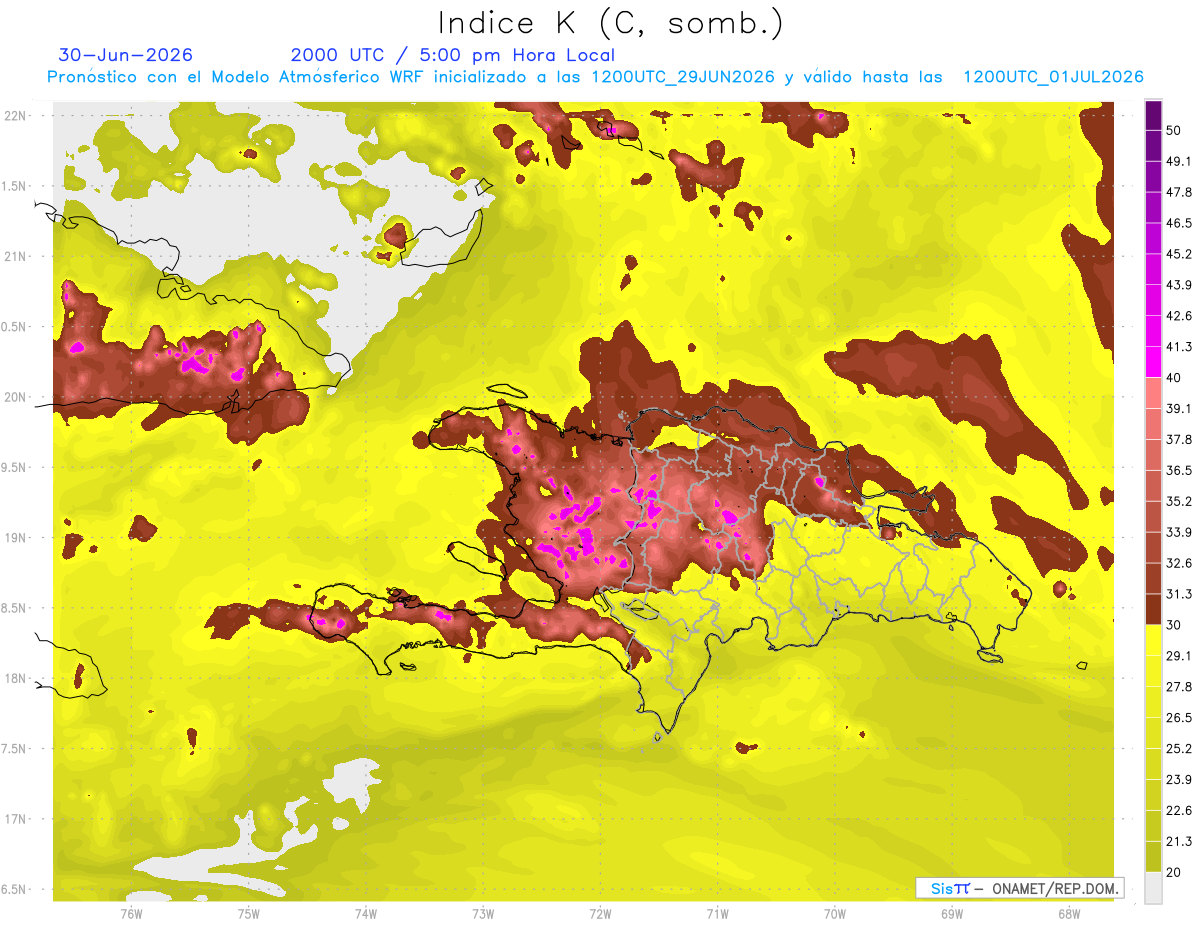Click the colorbar value "35.2"
The width and height of the screenshot is (1200, 927).
tap(1179, 501)
